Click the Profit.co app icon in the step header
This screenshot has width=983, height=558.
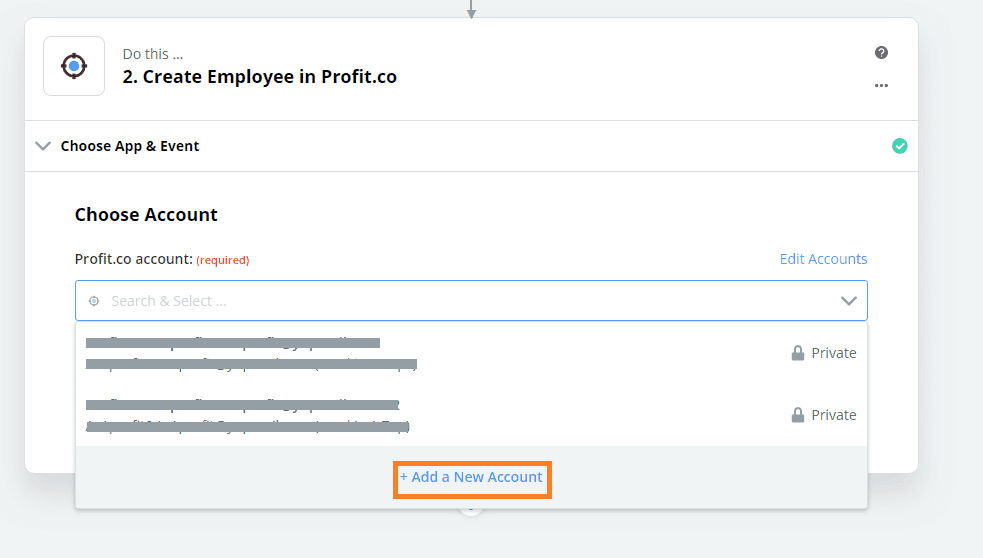point(74,66)
